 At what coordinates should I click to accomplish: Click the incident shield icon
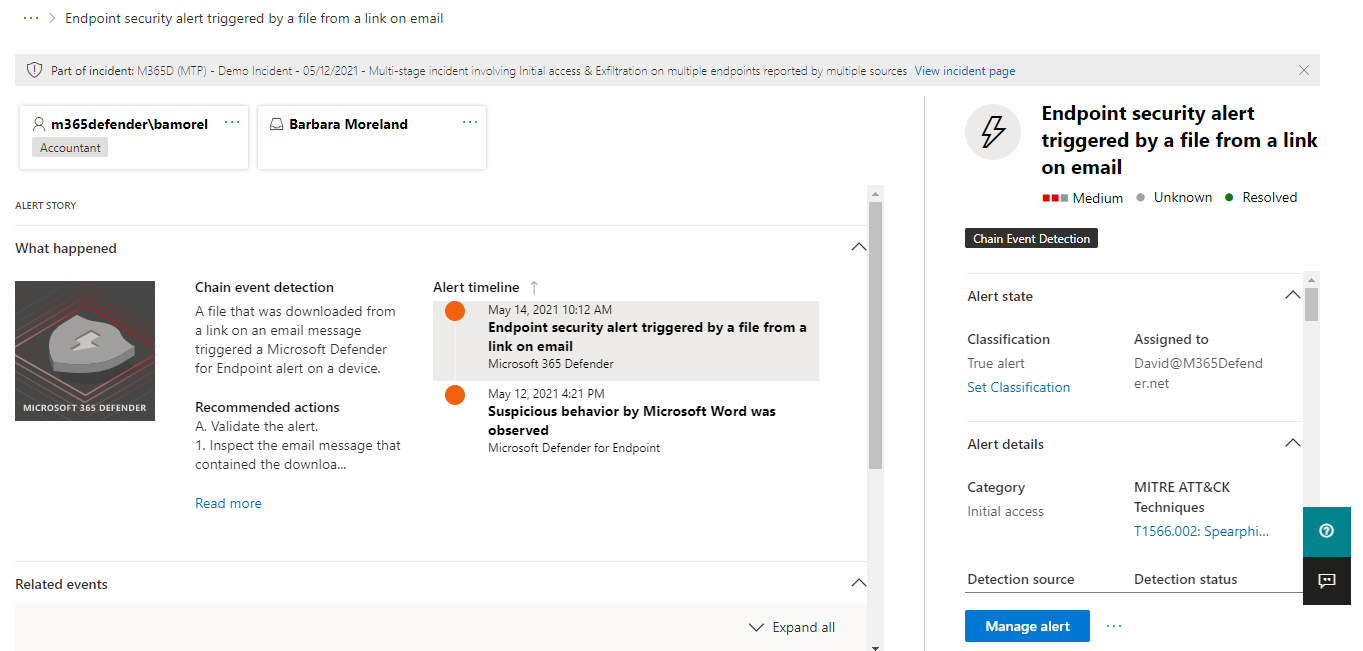[x=35, y=70]
